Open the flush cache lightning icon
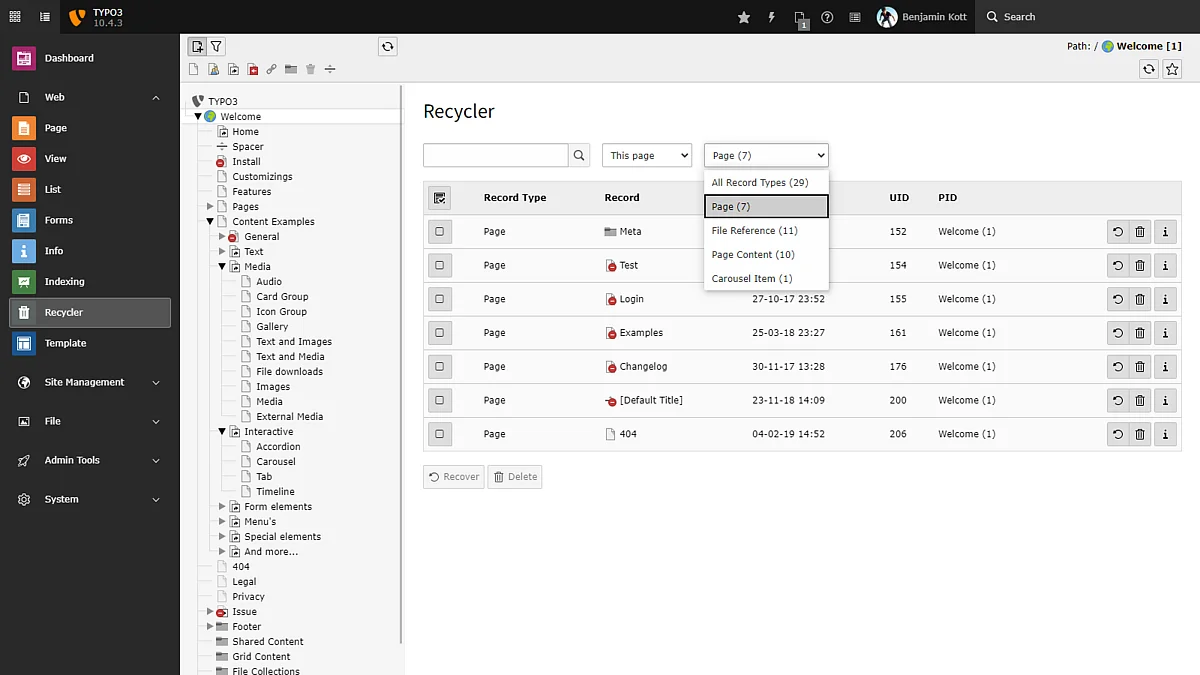Image resolution: width=1200 pixels, height=675 pixels. click(771, 17)
